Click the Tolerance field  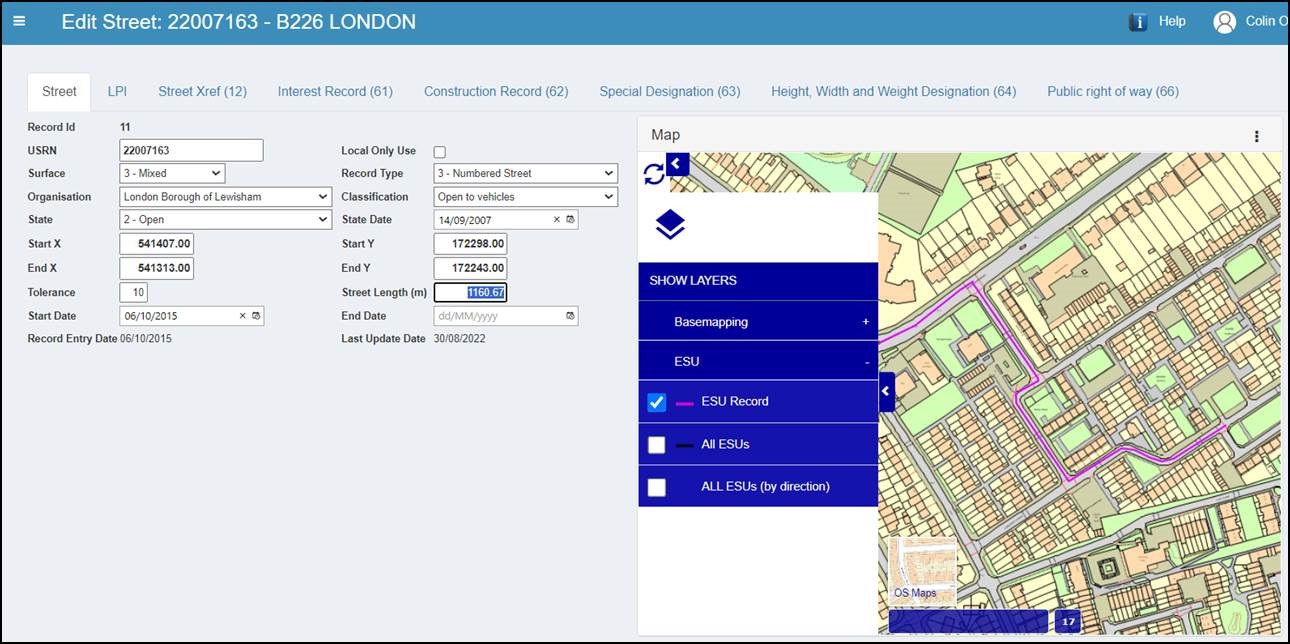[x=133, y=292]
